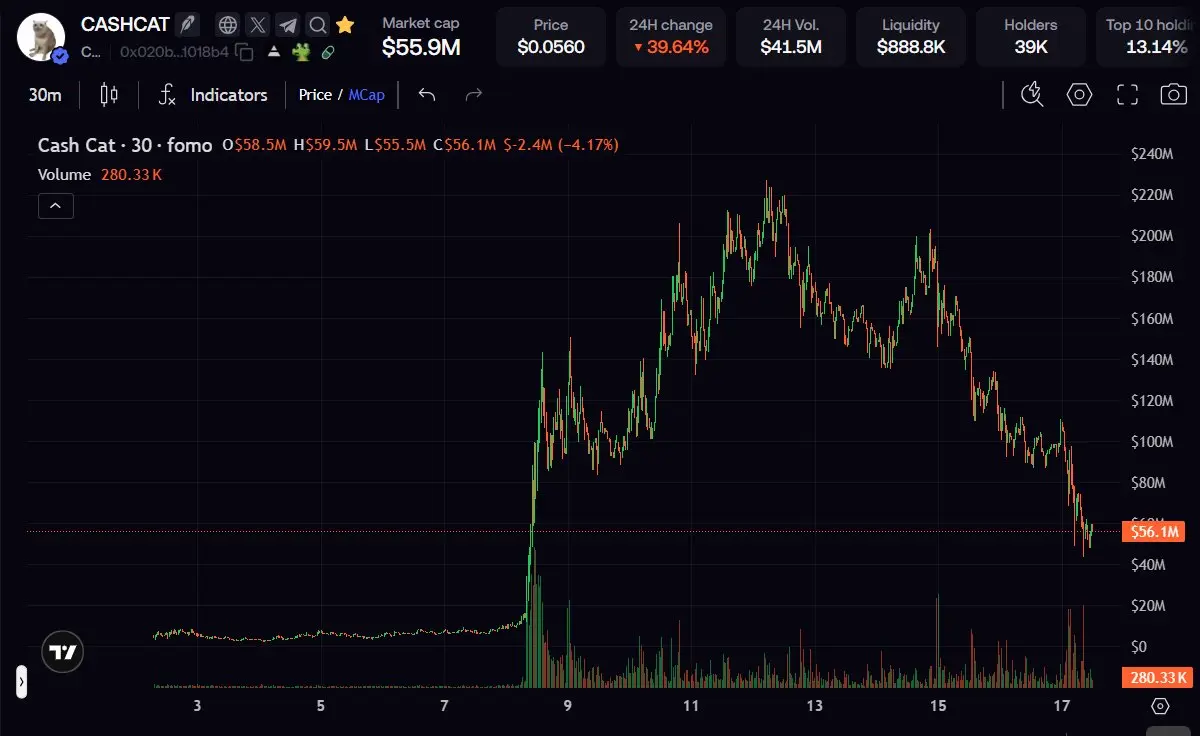
Task: Click the Market cap $55.9M value
Action: click(421, 47)
